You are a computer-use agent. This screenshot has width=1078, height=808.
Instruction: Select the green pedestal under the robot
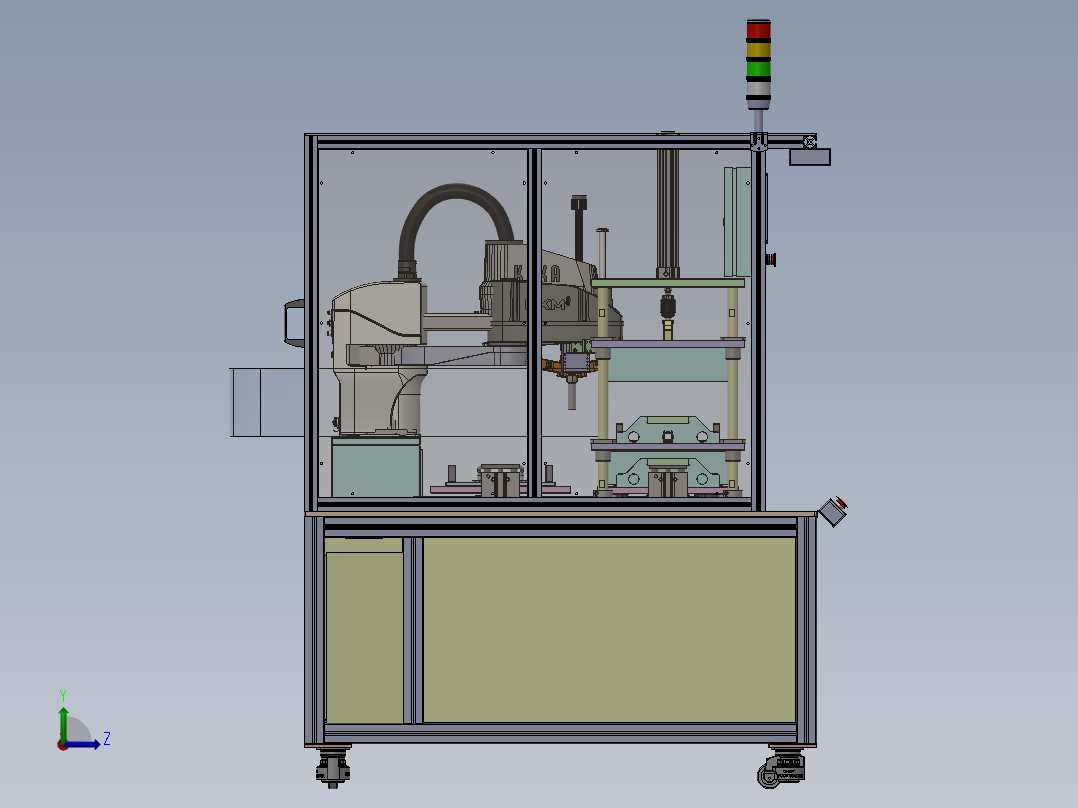[x=376, y=466]
